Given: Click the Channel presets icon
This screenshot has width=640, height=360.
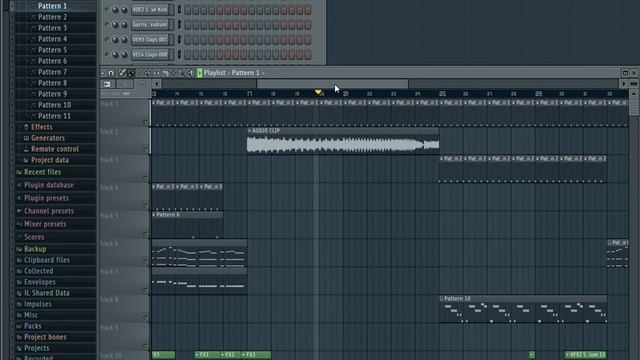Looking at the screenshot, I should pyautogui.click(x=19, y=211).
